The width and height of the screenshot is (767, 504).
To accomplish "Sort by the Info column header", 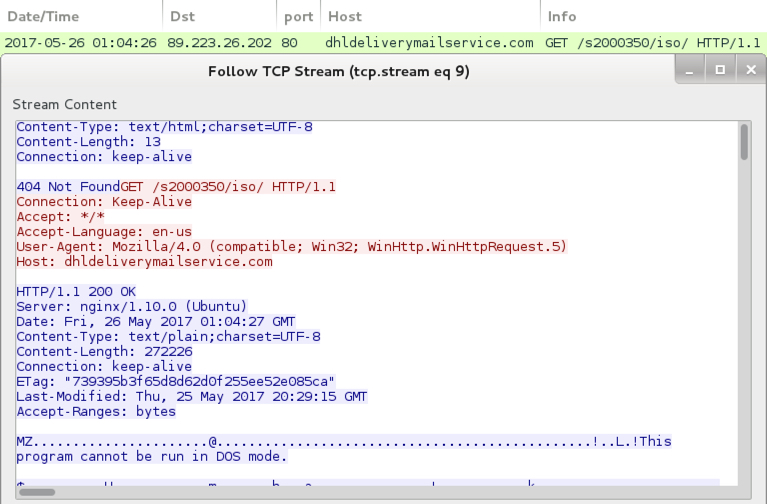I will [654, 16].
